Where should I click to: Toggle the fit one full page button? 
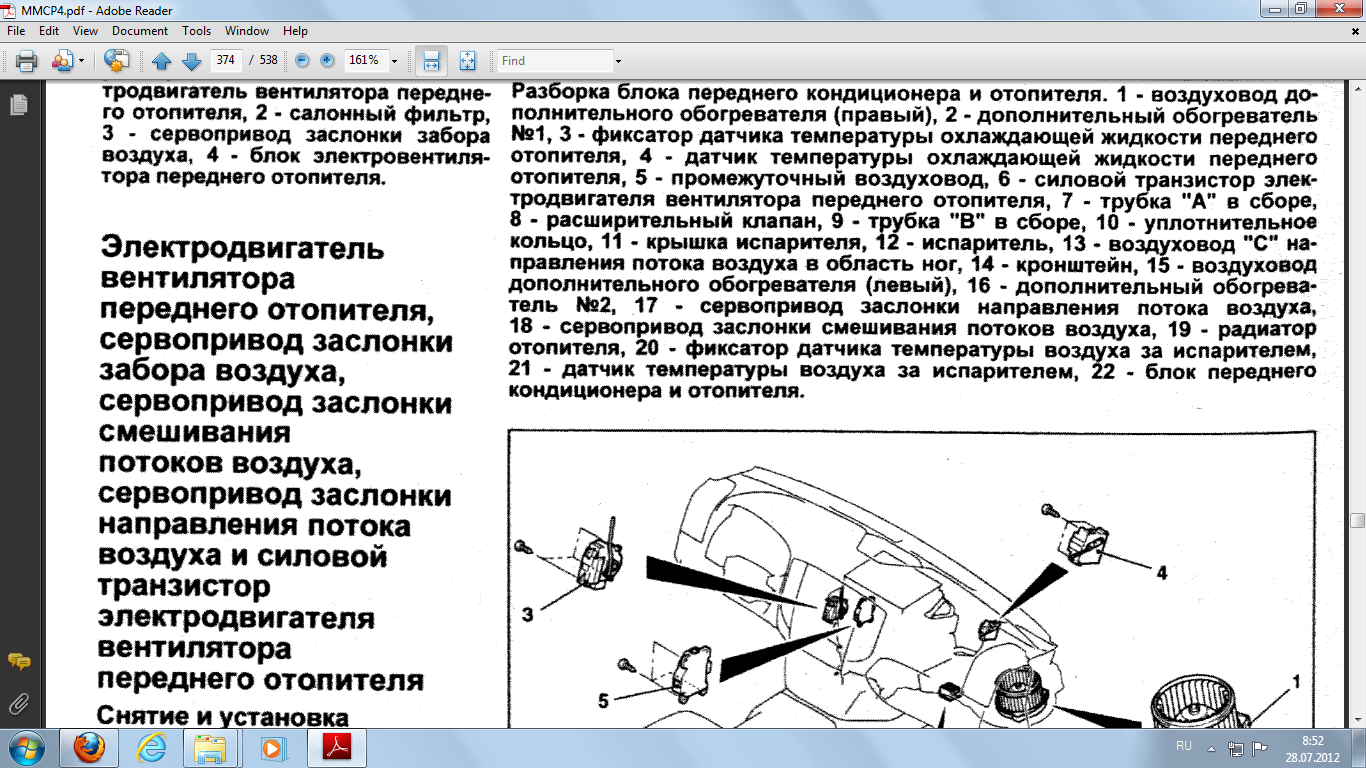[467, 61]
